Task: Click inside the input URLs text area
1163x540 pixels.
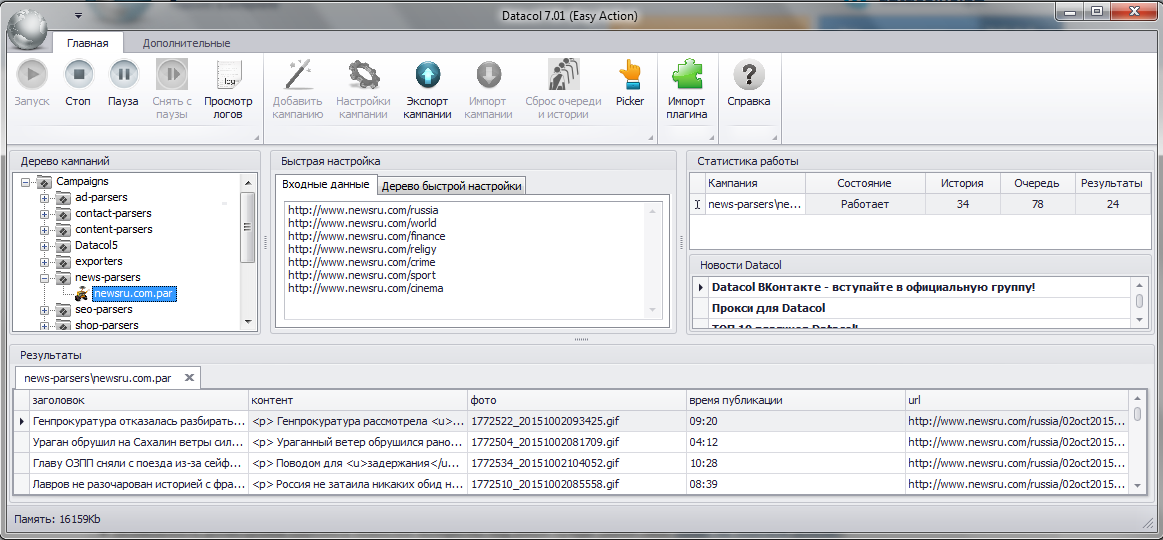Action: [x=471, y=259]
